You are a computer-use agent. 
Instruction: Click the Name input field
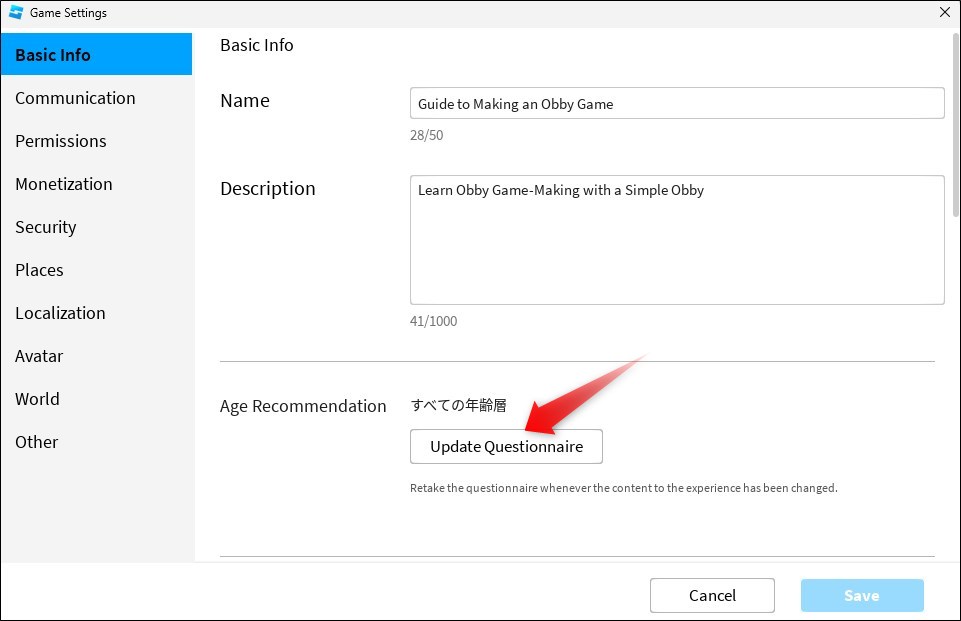677,103
